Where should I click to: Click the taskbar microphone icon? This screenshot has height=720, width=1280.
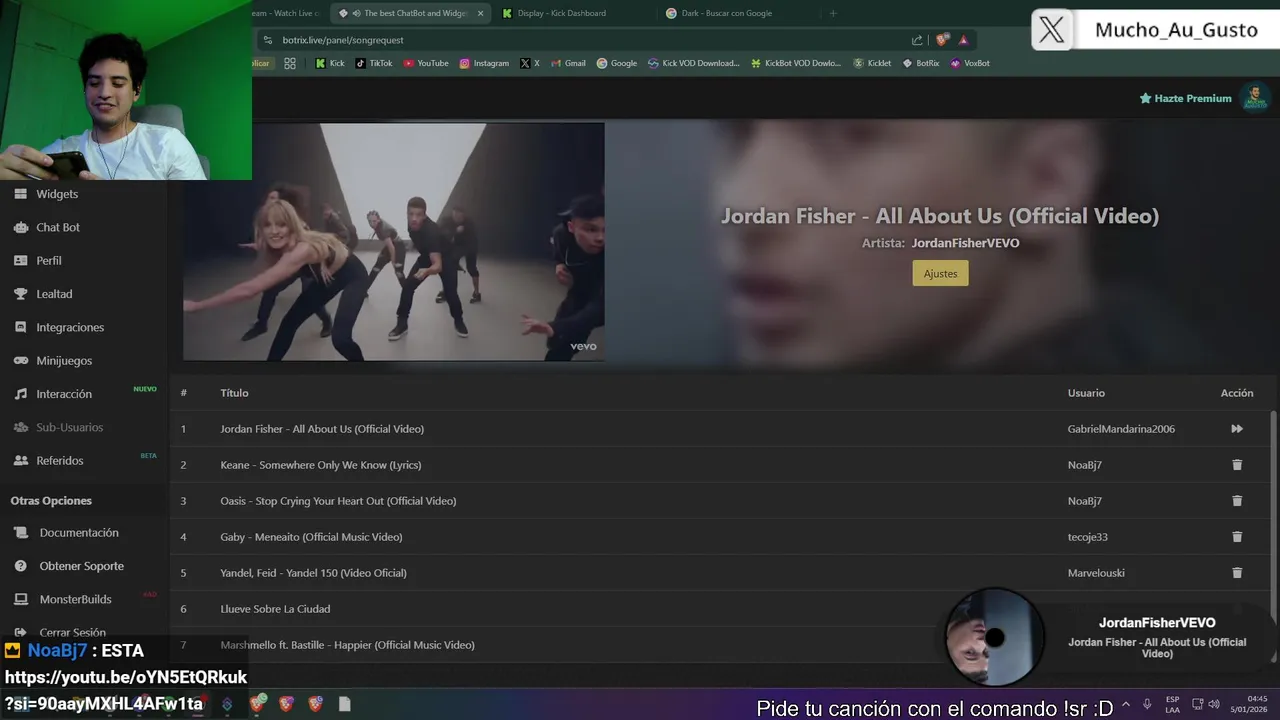pyautogui.click(x=1147, y=704)
